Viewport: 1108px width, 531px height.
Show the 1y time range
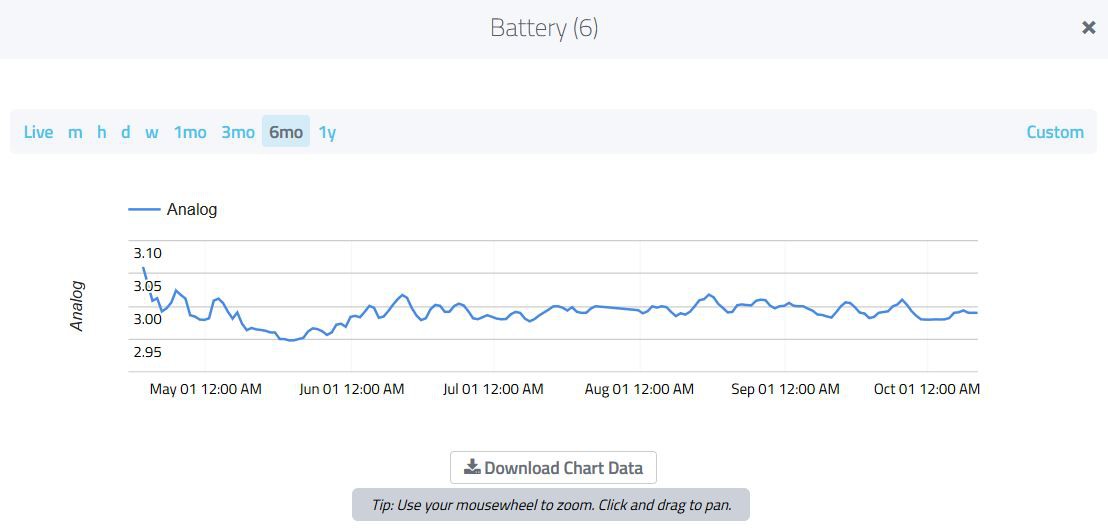click(x=327, y=132)
